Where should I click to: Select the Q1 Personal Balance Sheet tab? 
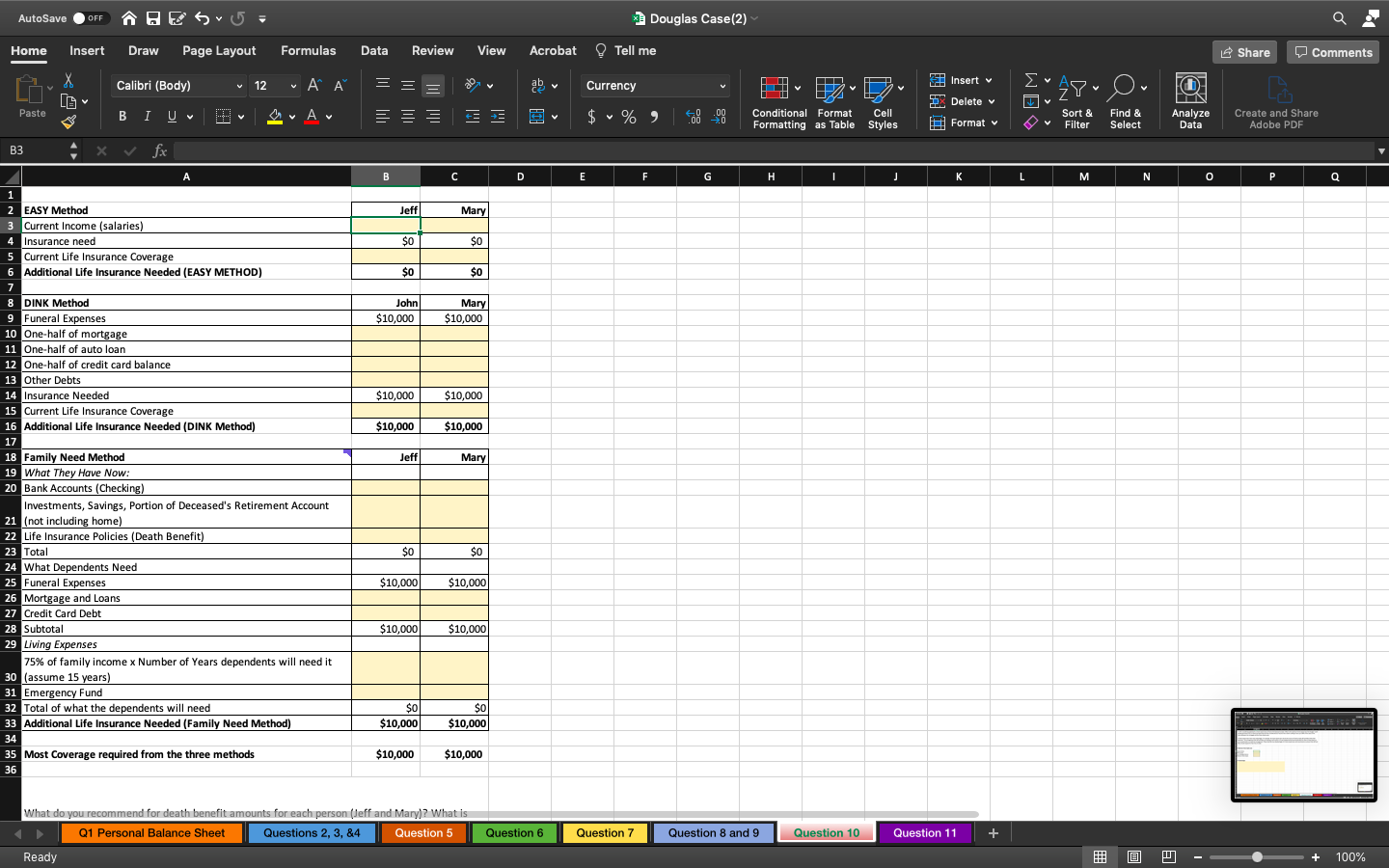click(x=151, y=832)
